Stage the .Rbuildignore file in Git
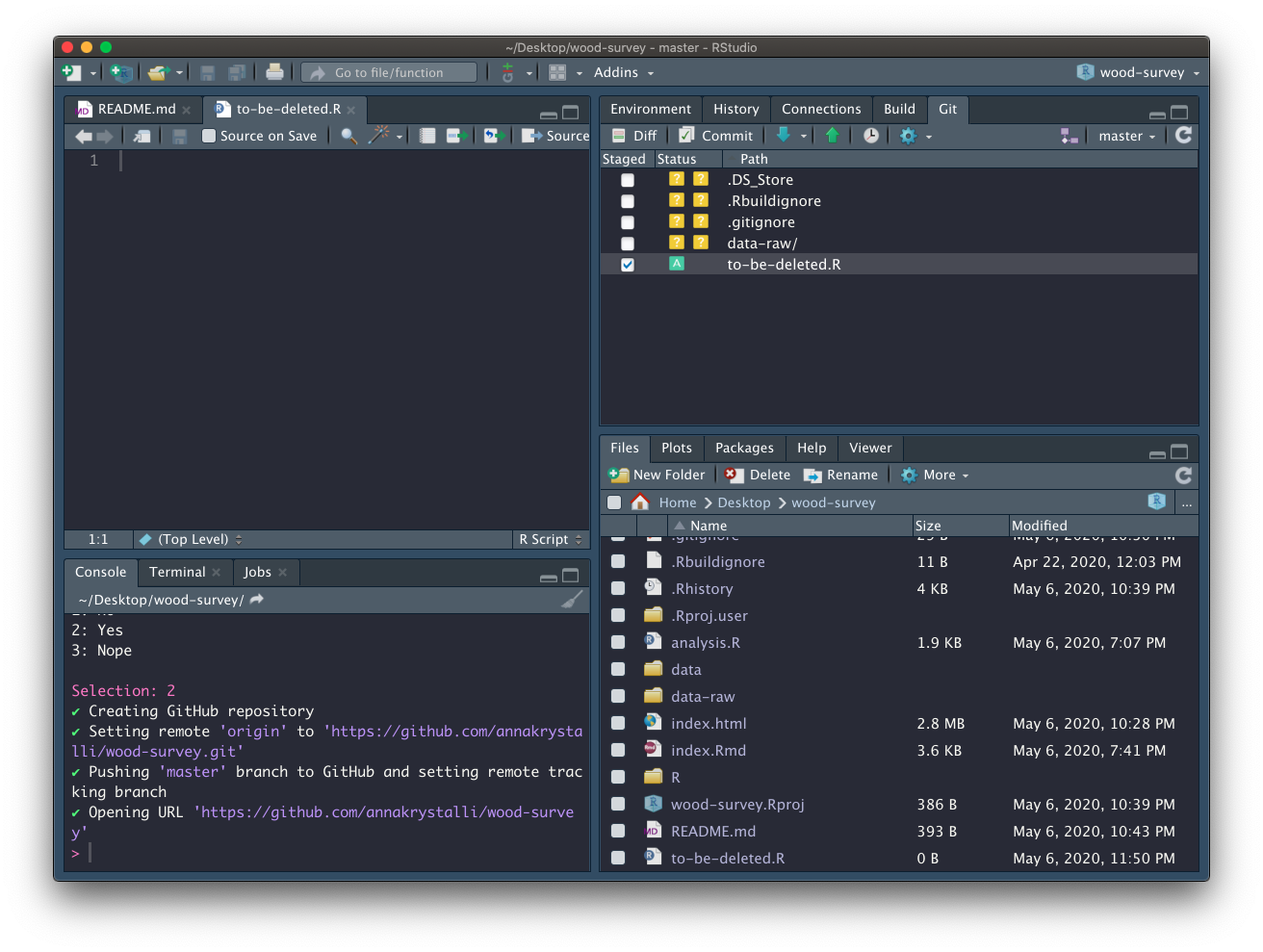This screenshot has width=1263, height=952. 628,201
